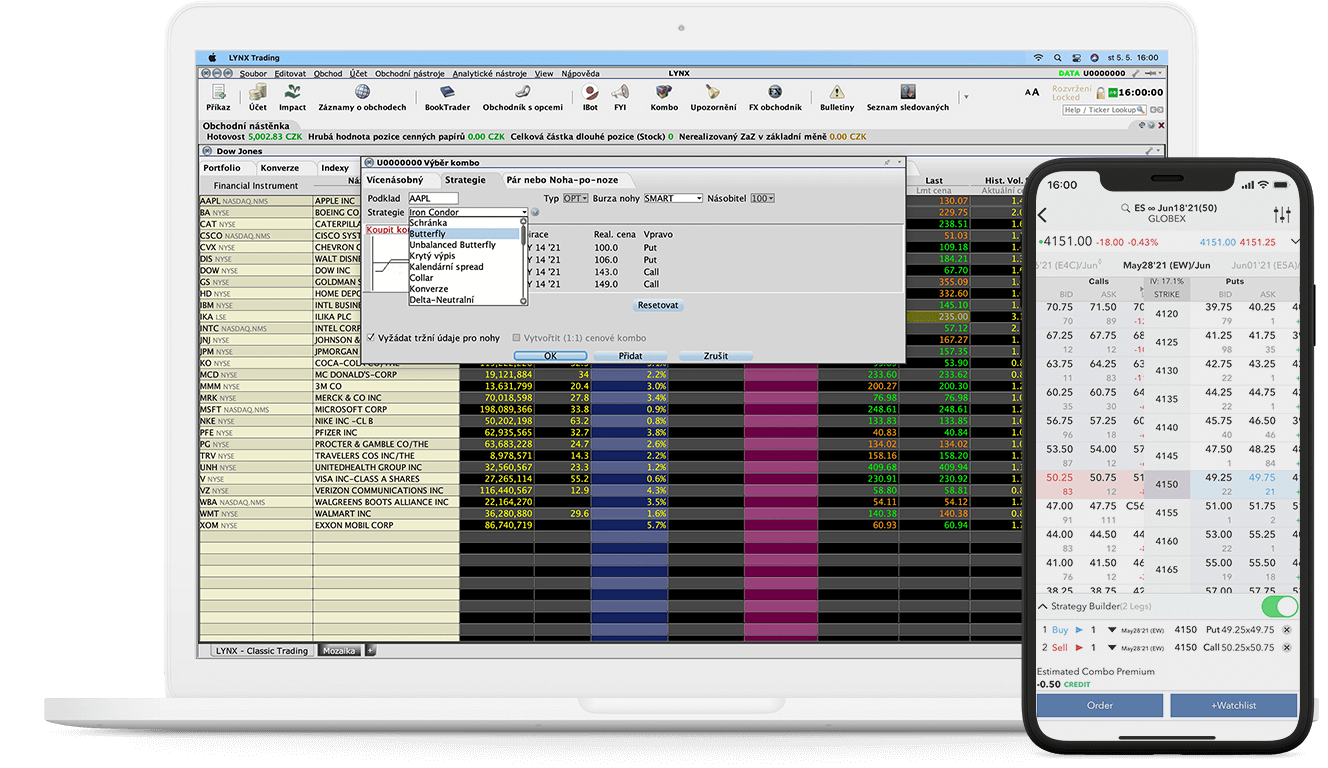
Task: Click the Přidat button
Action: click(x=630, y=356)
